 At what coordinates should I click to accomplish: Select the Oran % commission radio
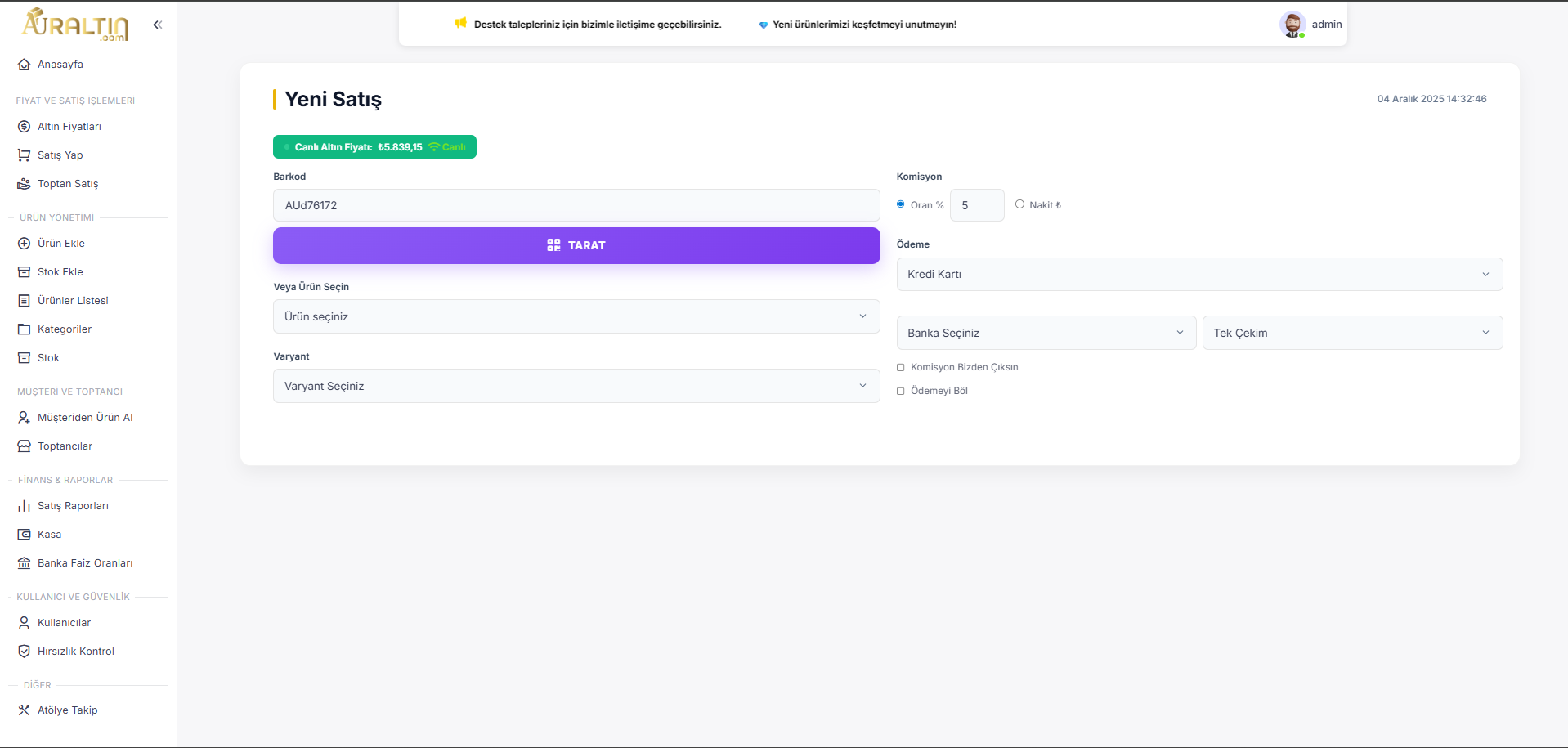[x=901, y=204]
